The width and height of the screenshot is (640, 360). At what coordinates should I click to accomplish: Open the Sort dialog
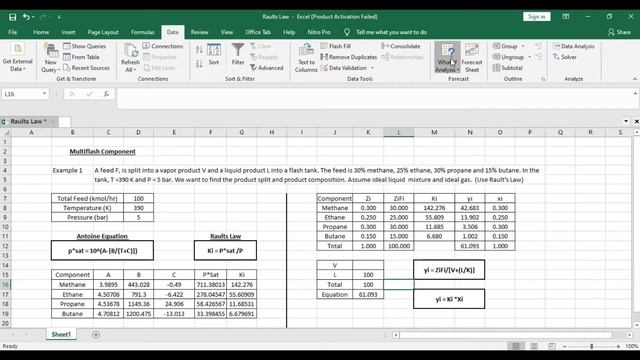point(214,54)
